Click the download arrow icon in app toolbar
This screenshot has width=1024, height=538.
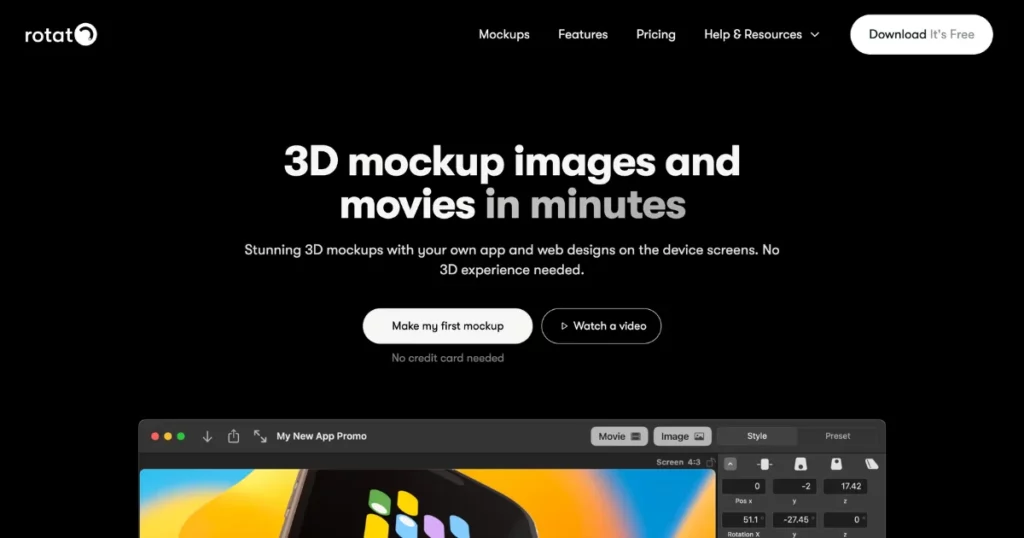coord(207,436)
